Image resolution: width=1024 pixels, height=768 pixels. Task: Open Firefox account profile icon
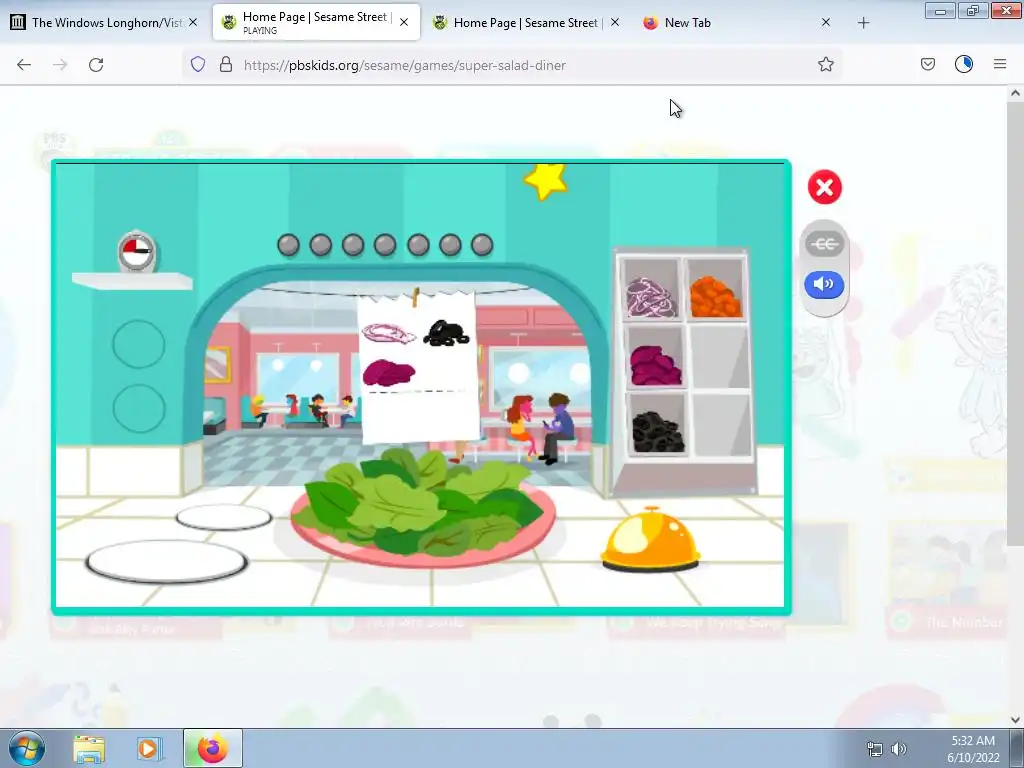pos(964,64)
